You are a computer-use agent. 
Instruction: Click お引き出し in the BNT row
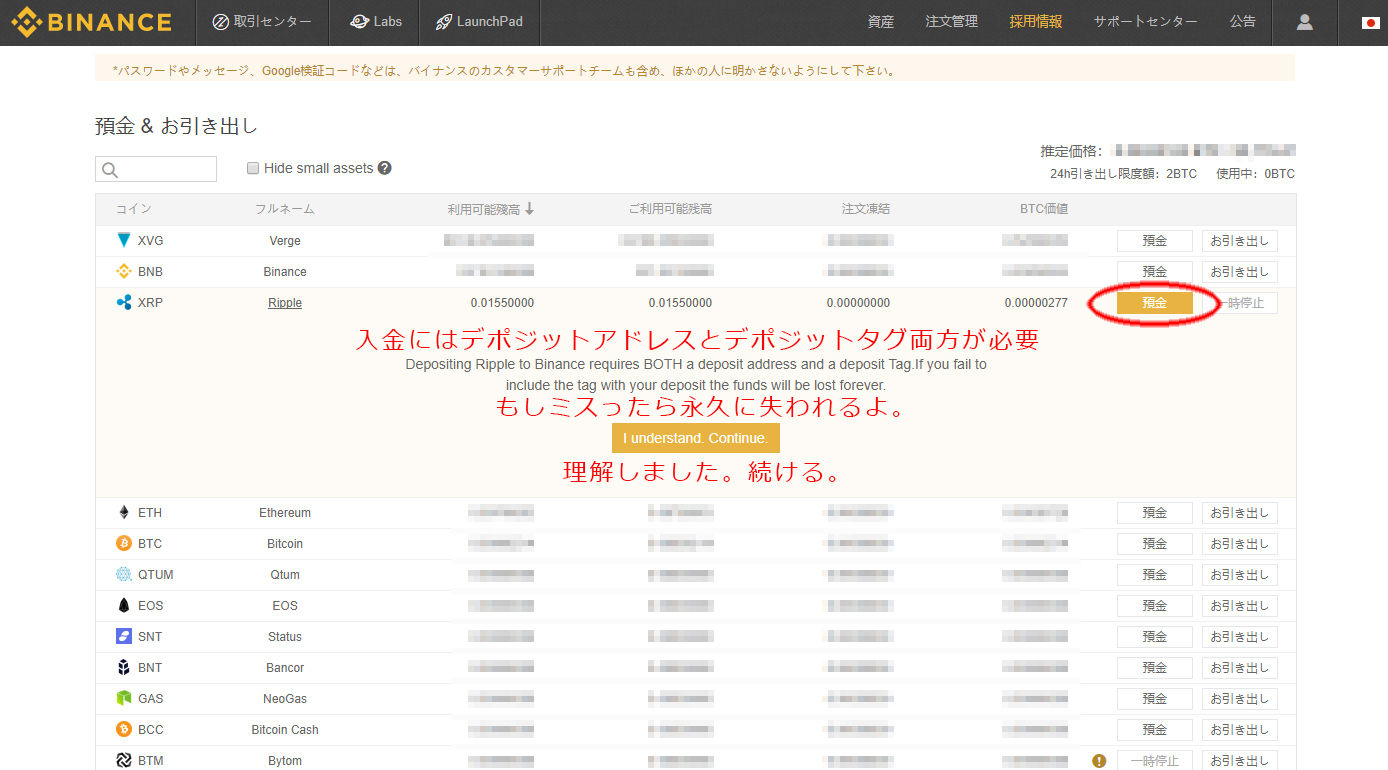1240,667
